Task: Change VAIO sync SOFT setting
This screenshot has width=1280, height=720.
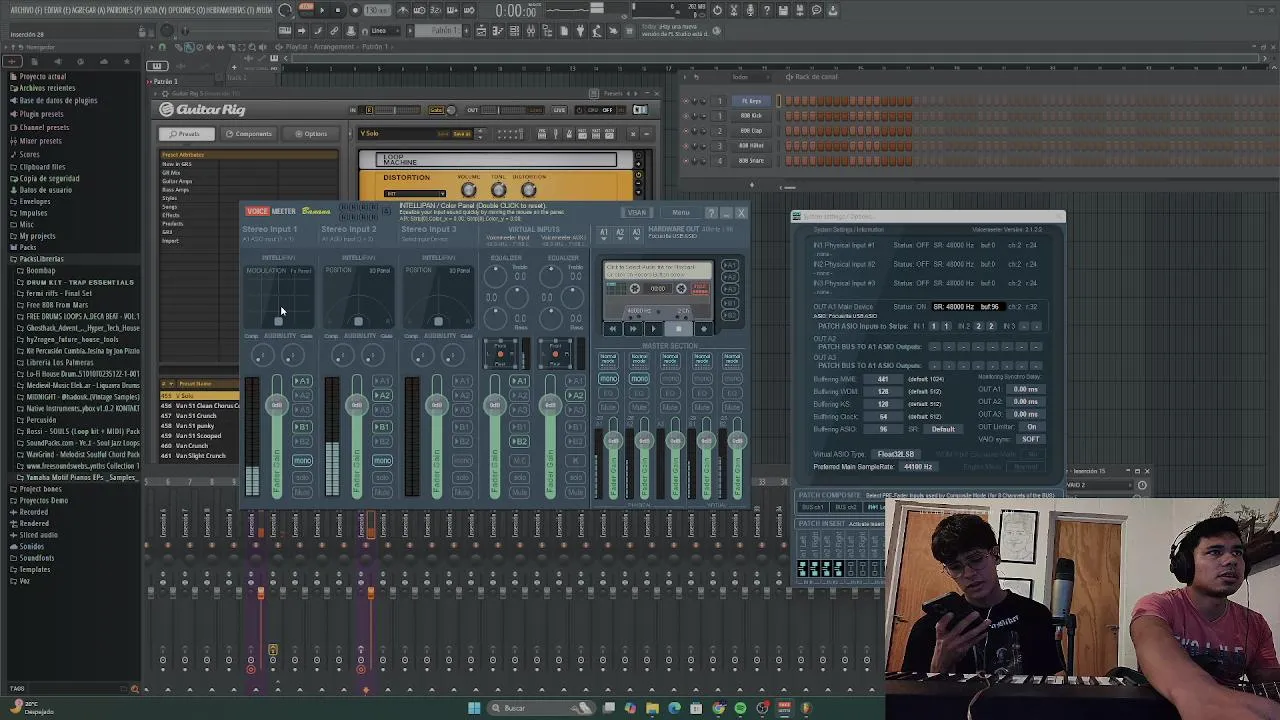Action: point(1030,439)
